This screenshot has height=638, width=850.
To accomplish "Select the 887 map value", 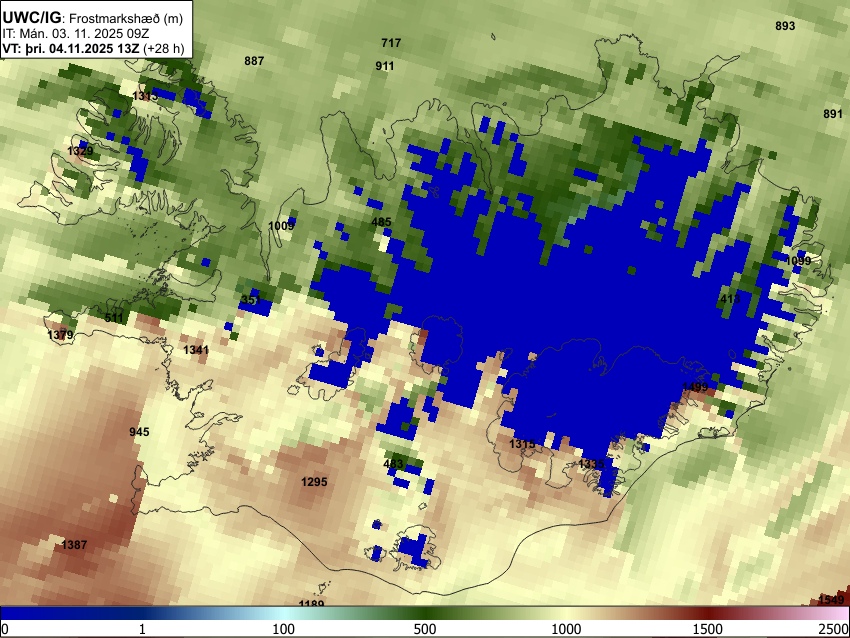I will point(254,61).
